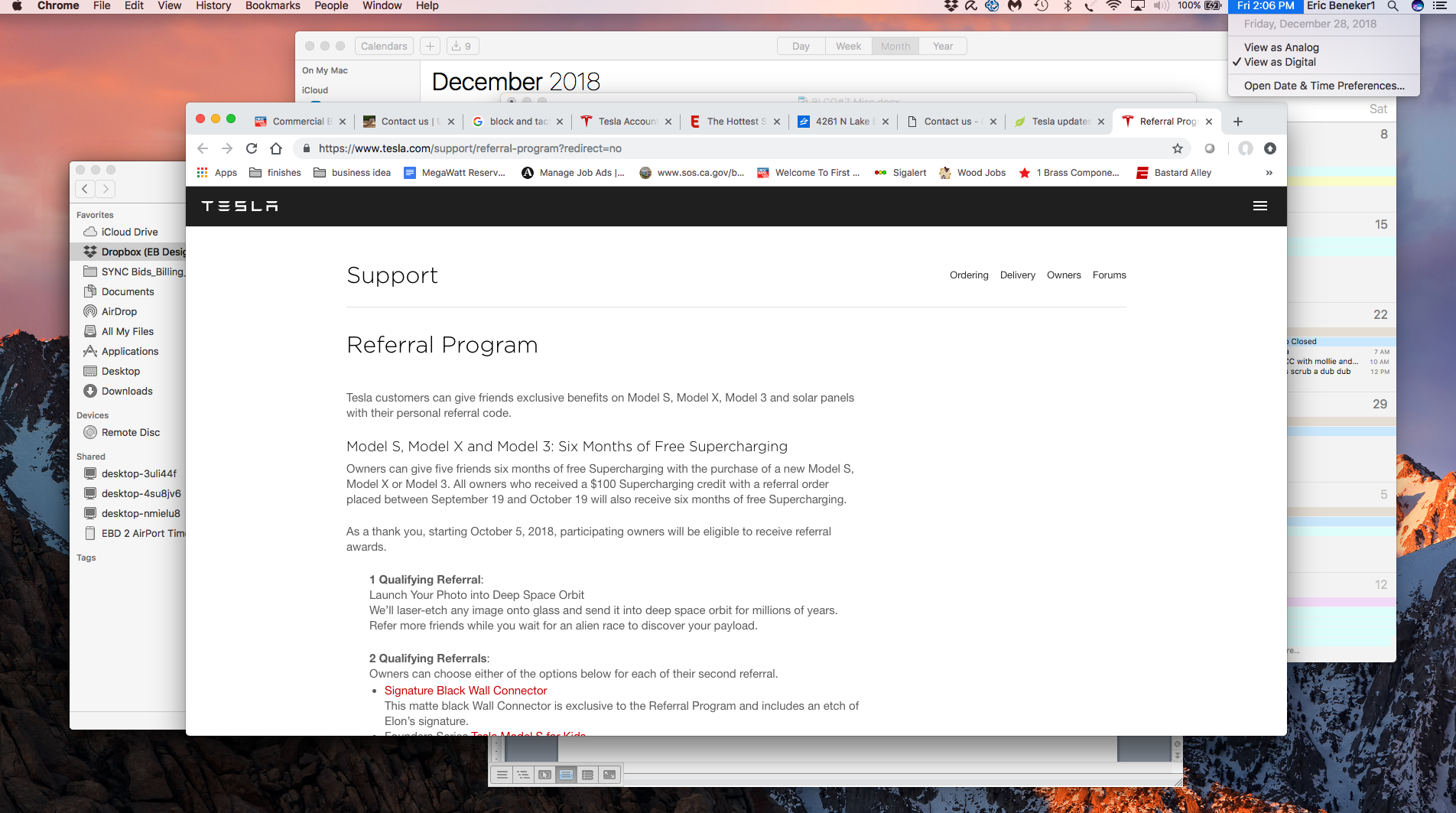1456x813 pixels.
Task: Go to Chrome home page
Action: click(276, 148)
